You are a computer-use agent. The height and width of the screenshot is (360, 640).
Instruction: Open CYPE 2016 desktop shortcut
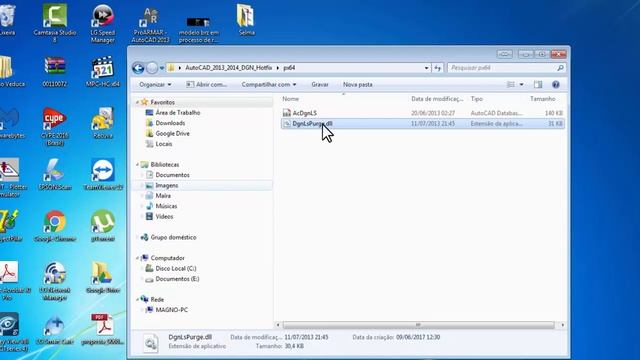click(55, 127)
